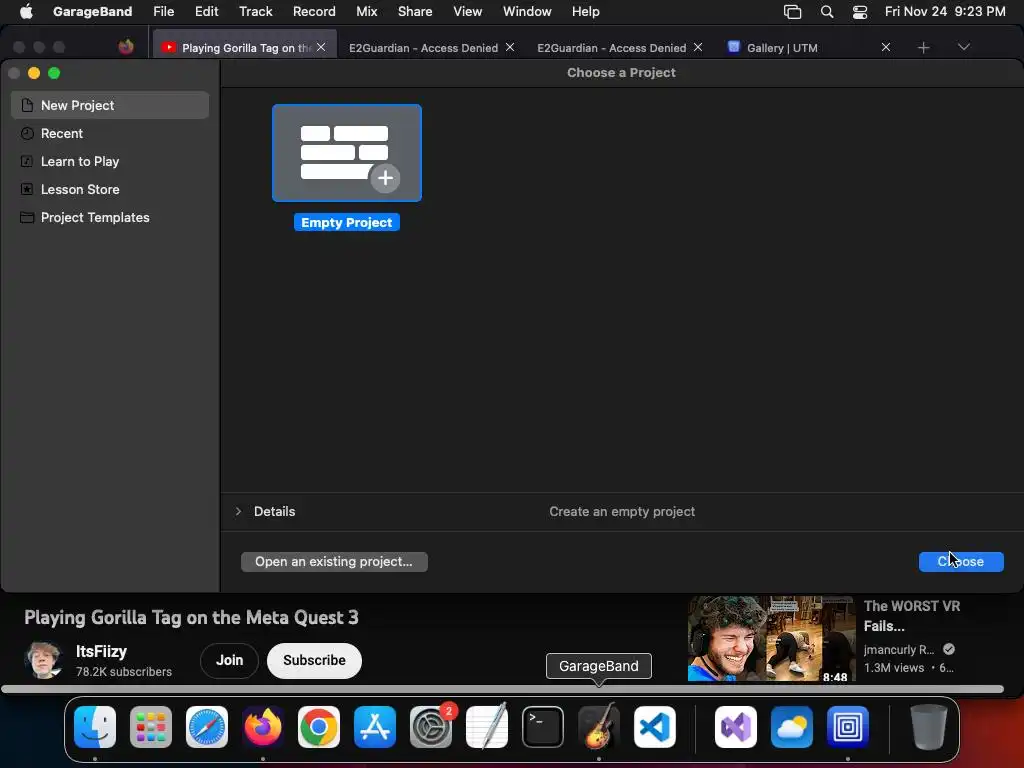This screenshot has width=1024, height=768.
Task: Open the cloud weather app in Dock
Action: 792,727
